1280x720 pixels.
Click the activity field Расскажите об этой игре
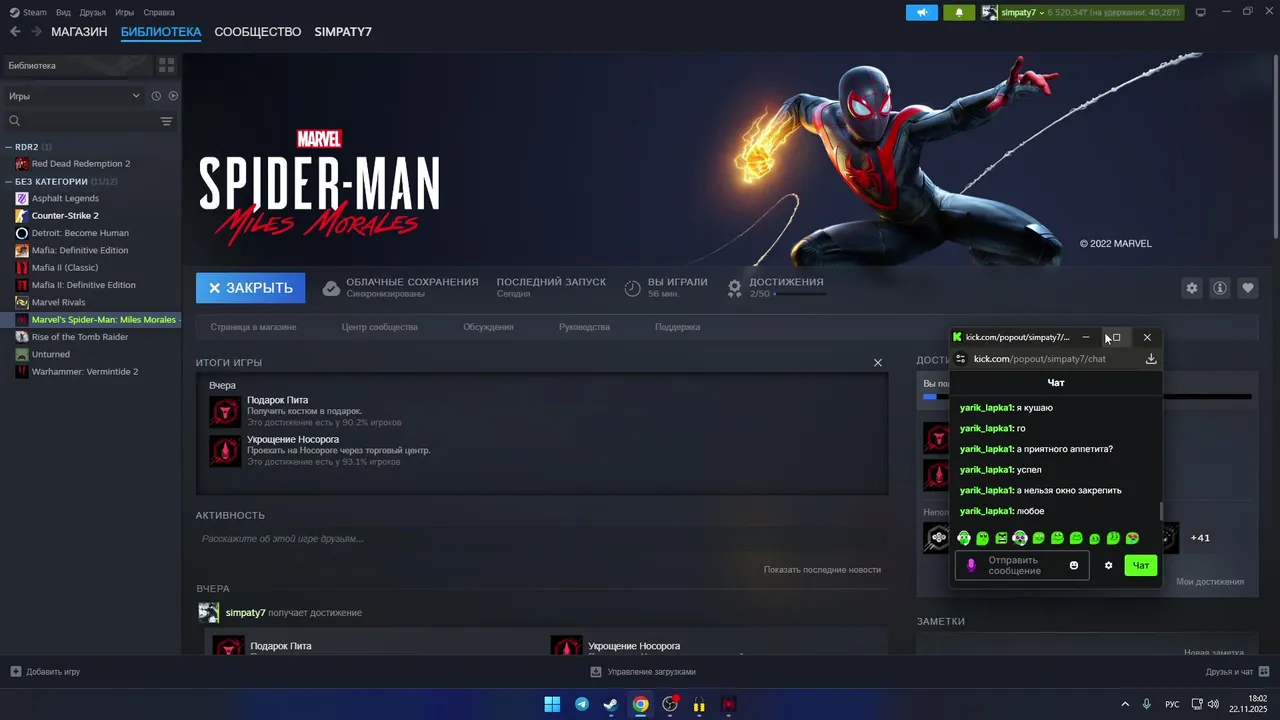(x=541, y=539)
